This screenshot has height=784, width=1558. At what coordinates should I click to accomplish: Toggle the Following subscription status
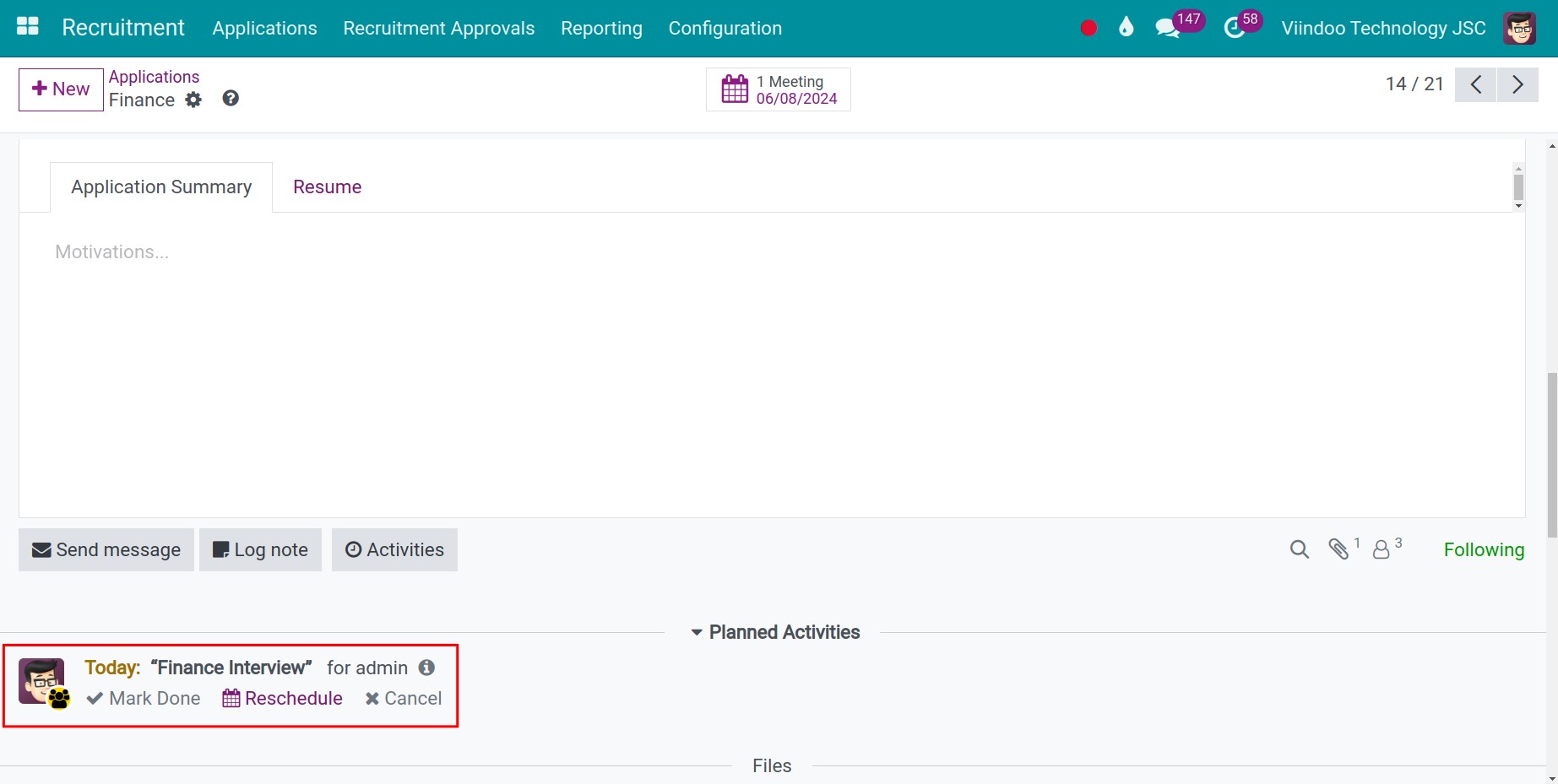tap(1483, 550)
